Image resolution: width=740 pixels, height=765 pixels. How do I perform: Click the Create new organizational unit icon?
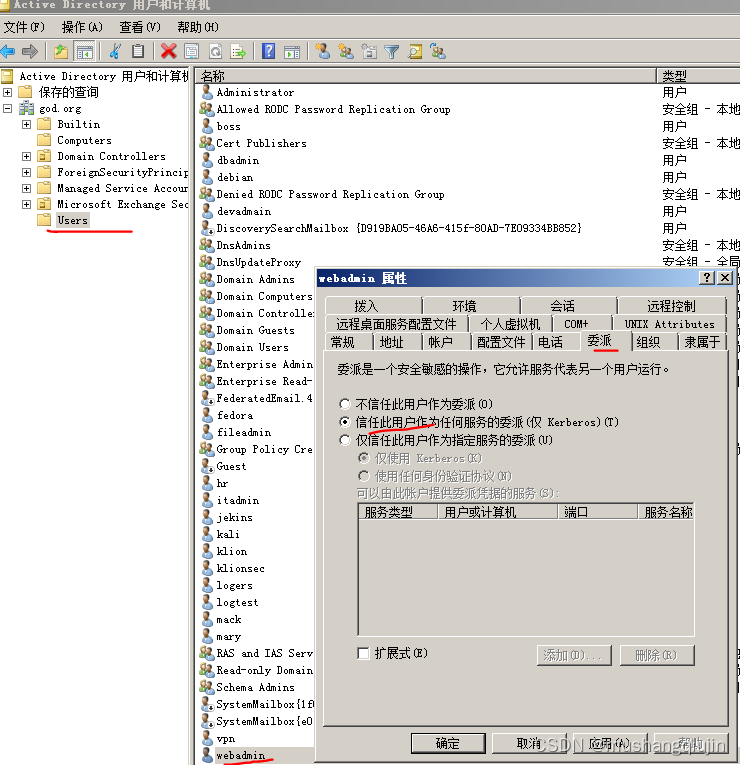(x=369, y=51)
